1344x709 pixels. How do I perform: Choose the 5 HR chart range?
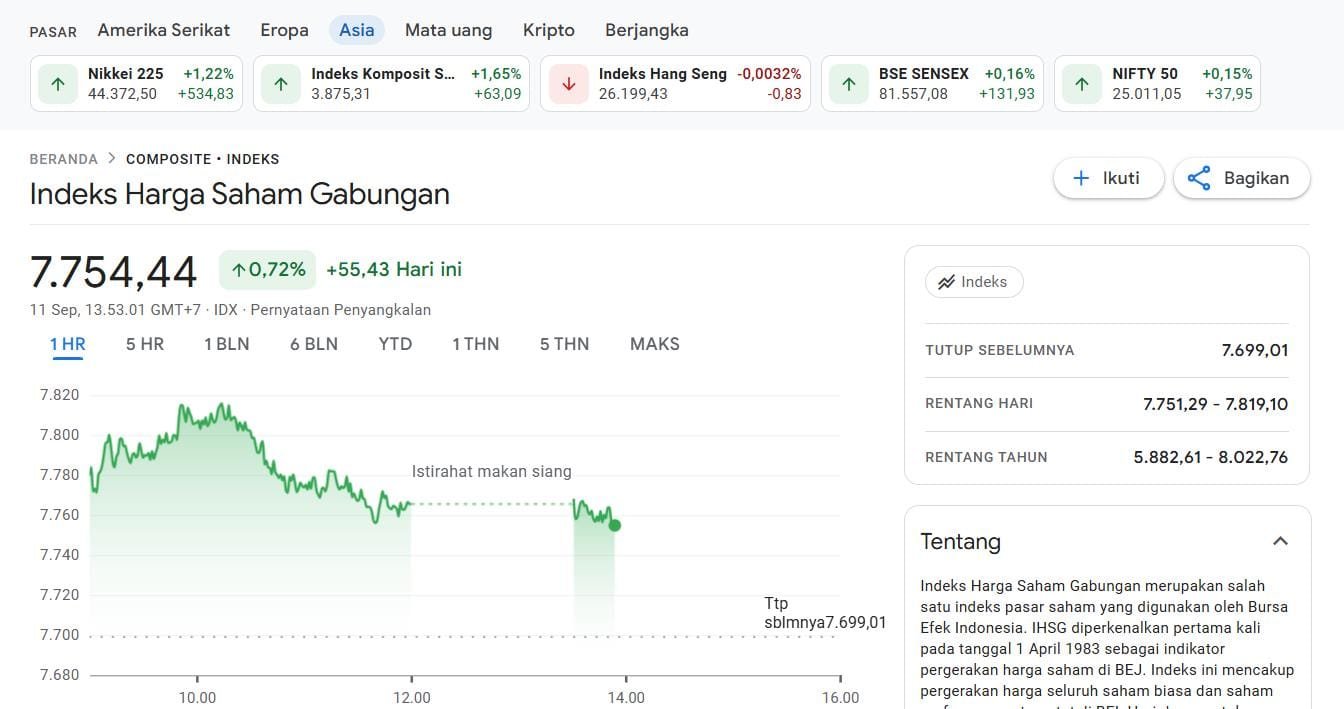click(145, 344)
